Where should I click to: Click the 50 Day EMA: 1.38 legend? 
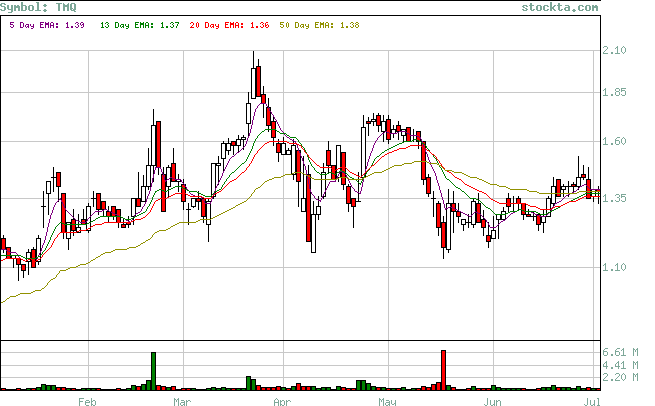[x=320, y=25]
